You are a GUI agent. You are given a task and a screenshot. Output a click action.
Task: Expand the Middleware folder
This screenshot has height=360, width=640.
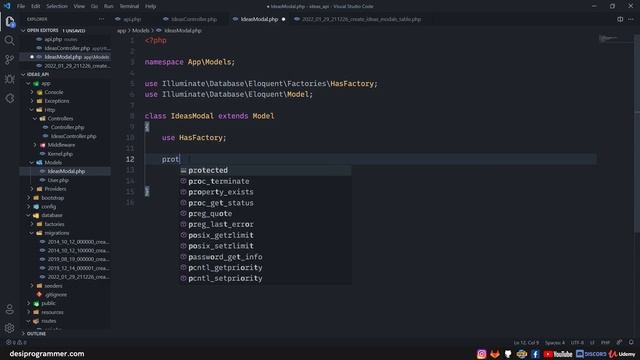click(35, 145)
